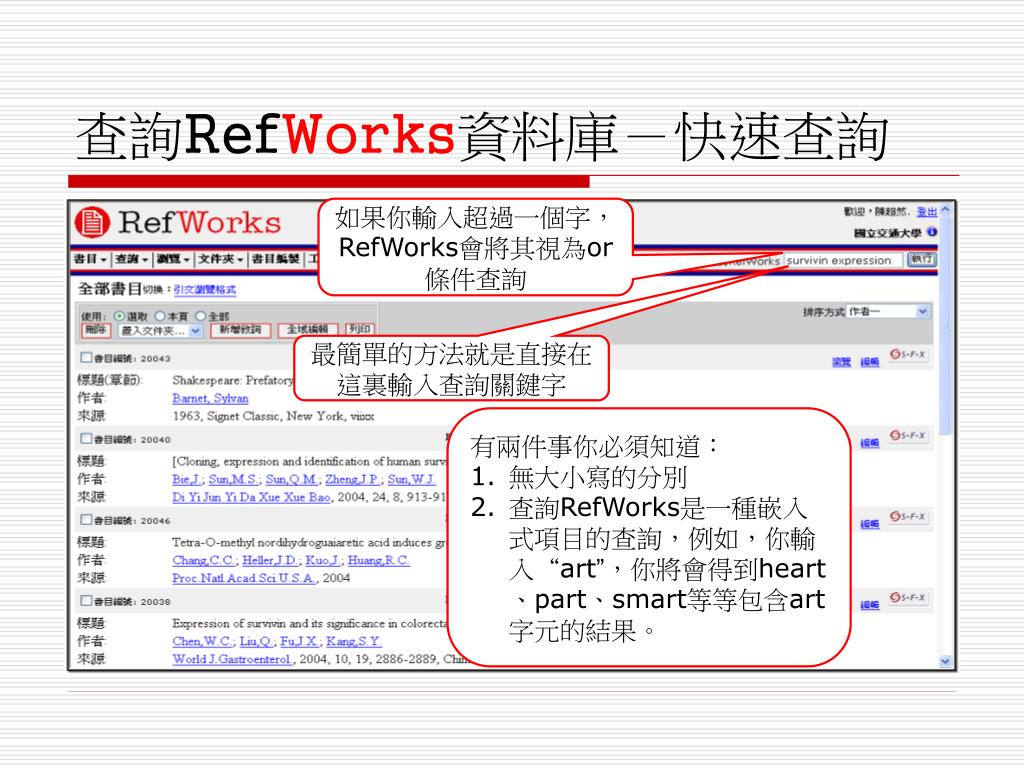Open the 文件夾 menu

[221, 259]
